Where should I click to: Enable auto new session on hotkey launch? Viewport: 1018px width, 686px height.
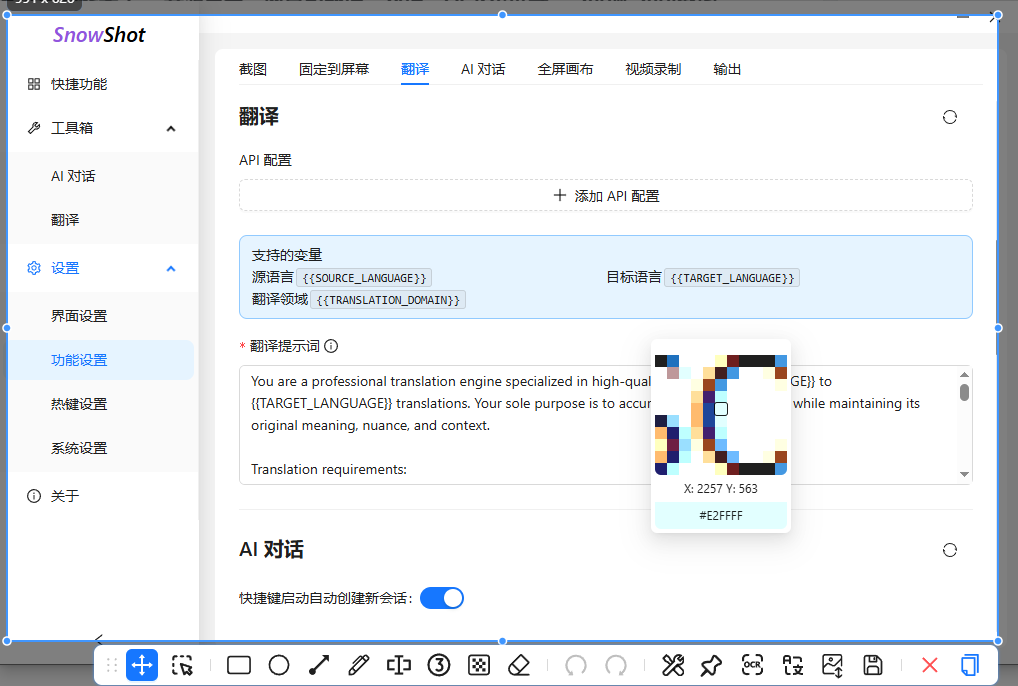(x=441, y=597)
